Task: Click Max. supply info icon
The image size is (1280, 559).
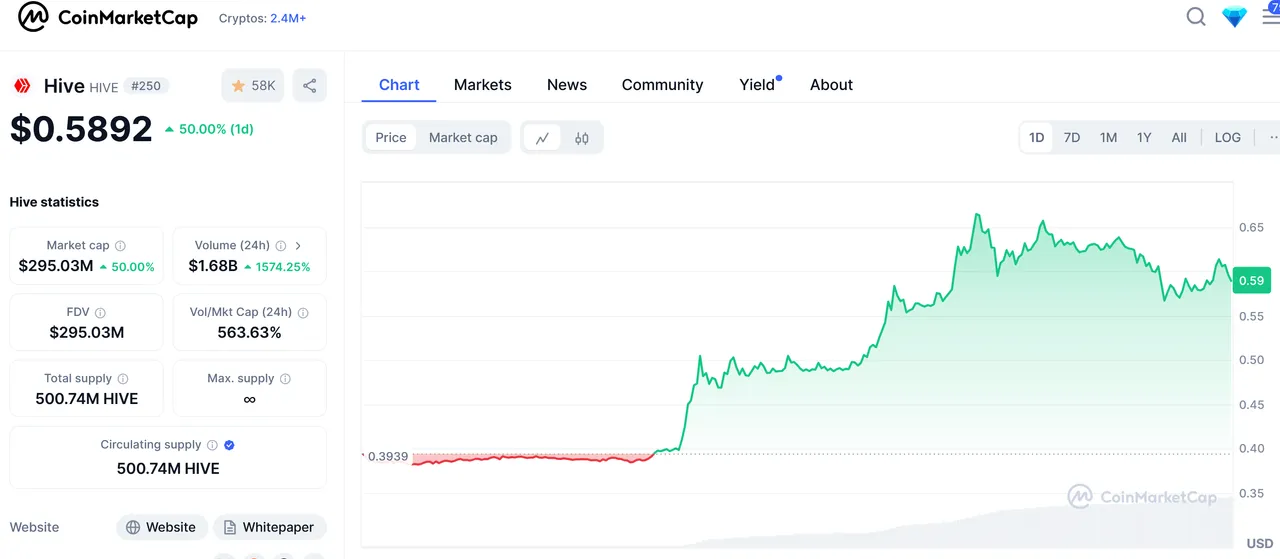Action: point(285,379)
